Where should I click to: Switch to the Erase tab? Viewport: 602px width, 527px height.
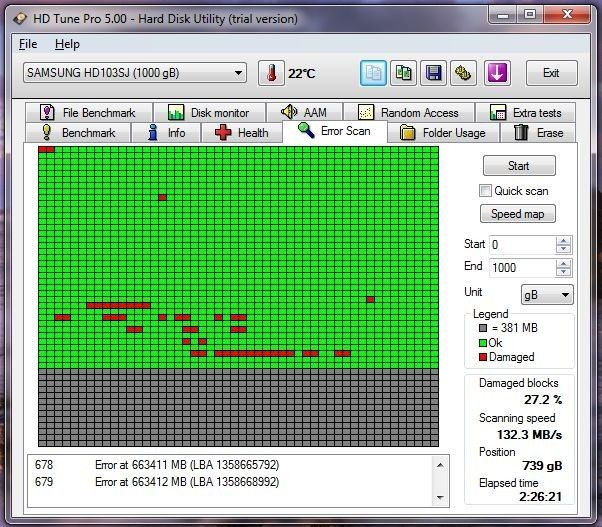(x=538, y=133)
